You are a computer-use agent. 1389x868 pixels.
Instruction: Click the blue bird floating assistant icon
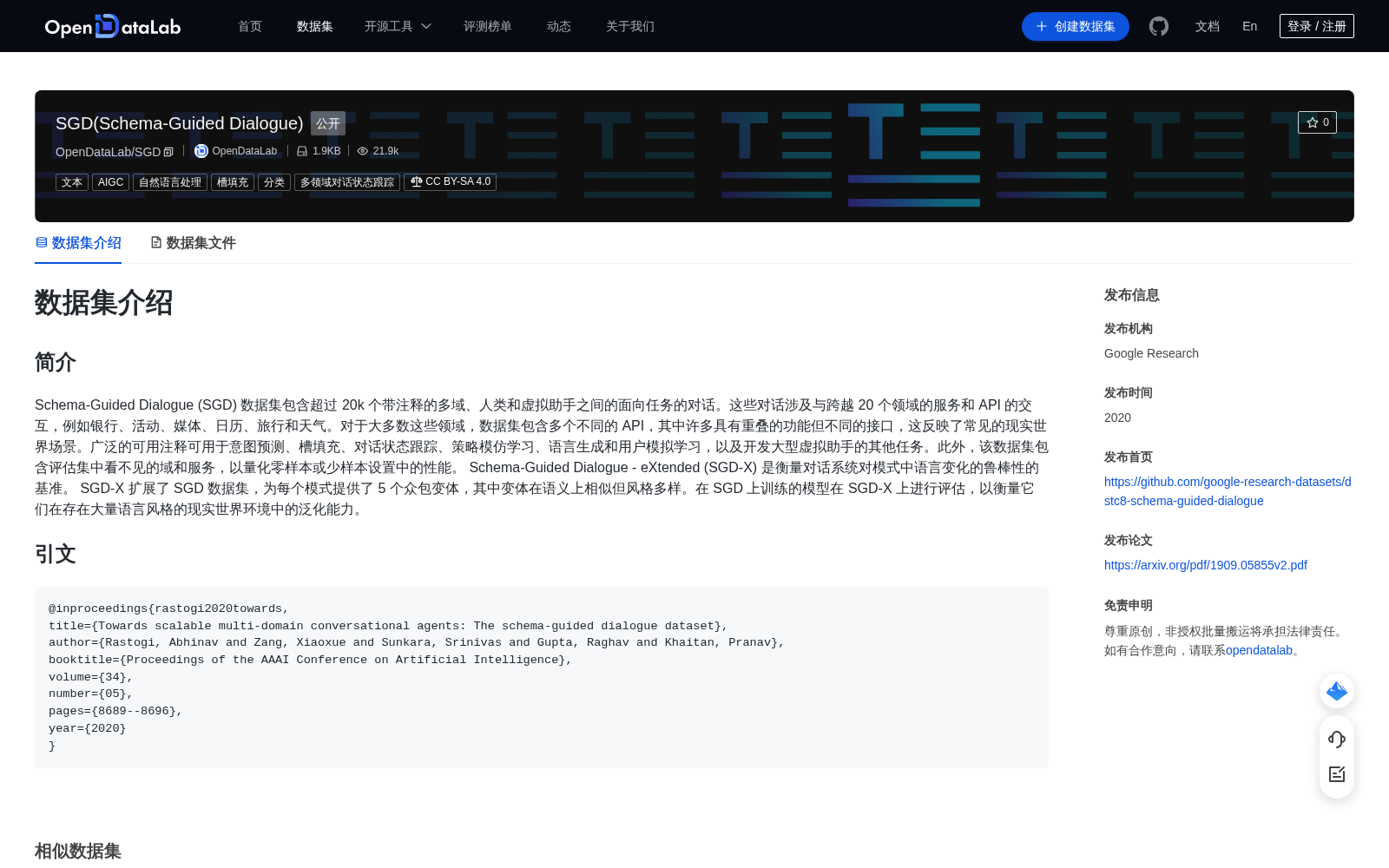[x=1337, y=691]
